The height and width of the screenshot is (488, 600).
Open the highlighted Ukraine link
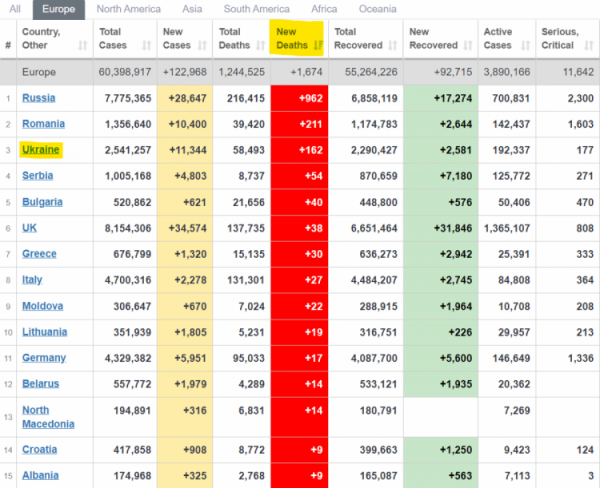[x=41, y=150]
